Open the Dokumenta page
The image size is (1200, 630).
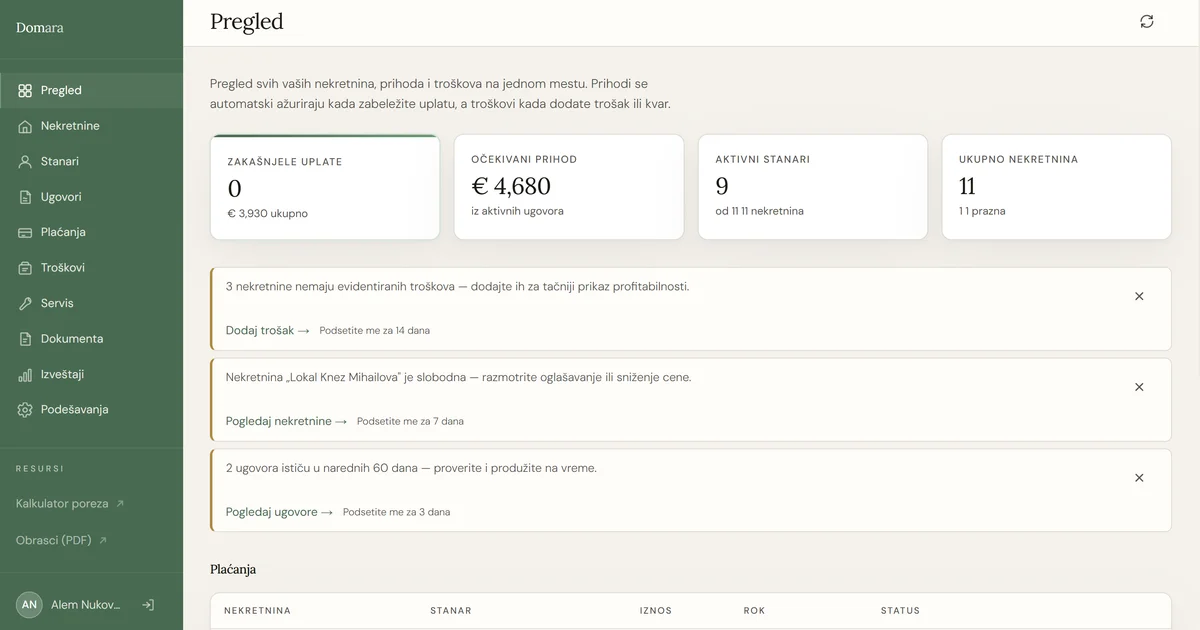pyautogui.click(x=71, y=339)
